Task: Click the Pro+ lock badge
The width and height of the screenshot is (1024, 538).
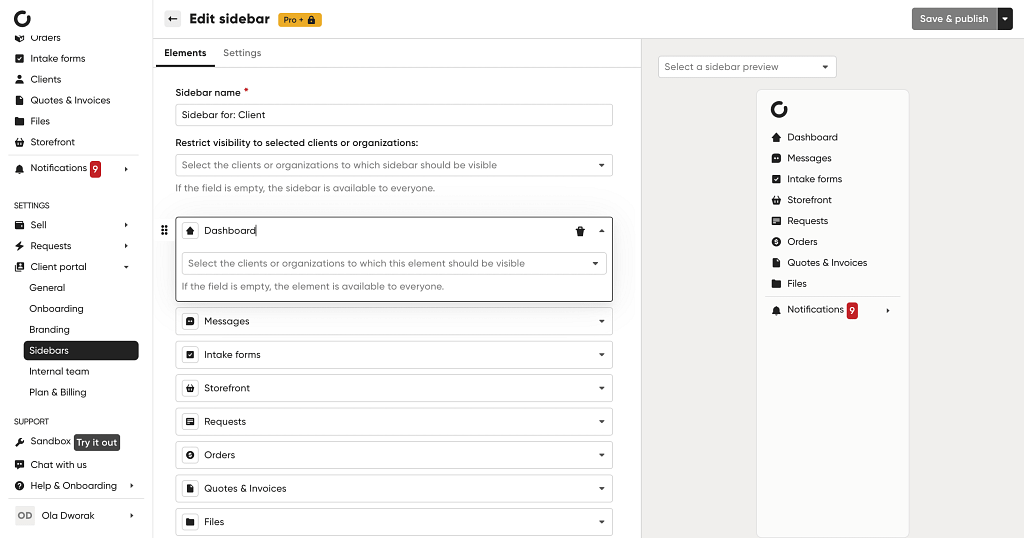Action: point(300,20)
